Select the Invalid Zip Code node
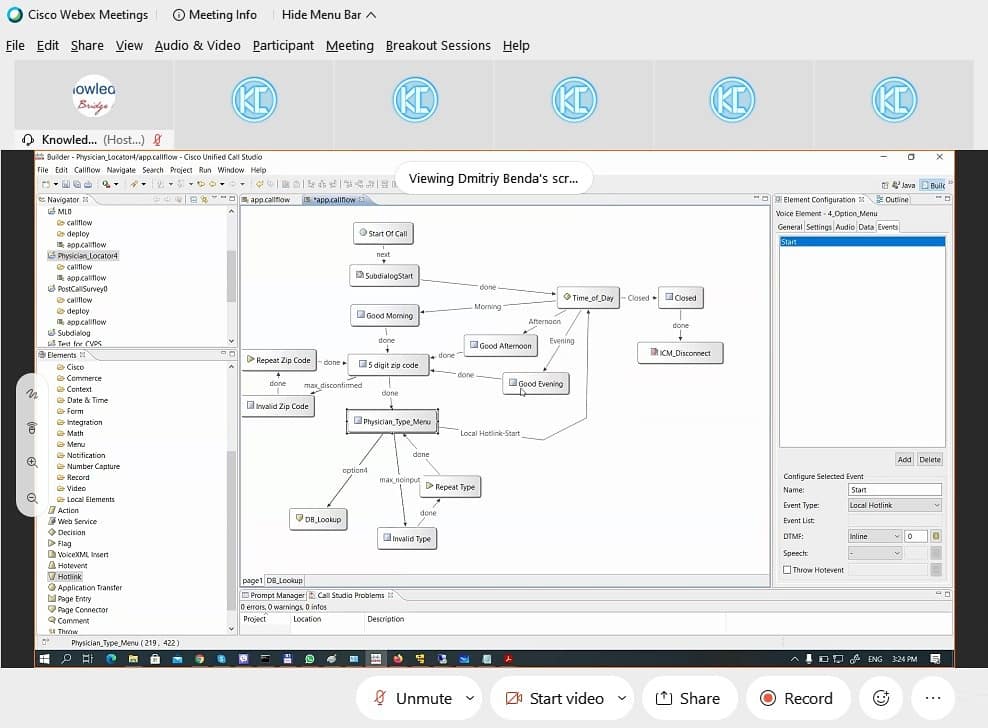This screenshot has height=728, width=988. (x=278, y=406)
